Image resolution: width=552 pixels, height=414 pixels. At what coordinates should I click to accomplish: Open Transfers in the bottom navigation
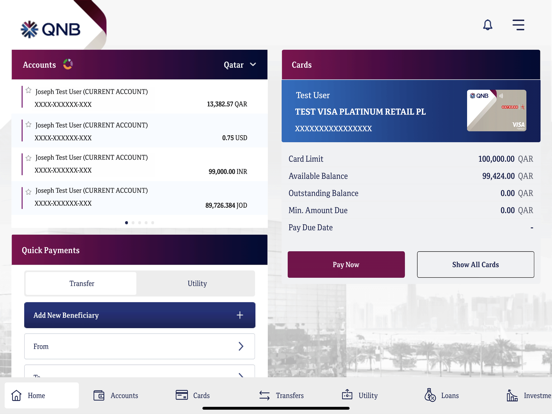281,395
